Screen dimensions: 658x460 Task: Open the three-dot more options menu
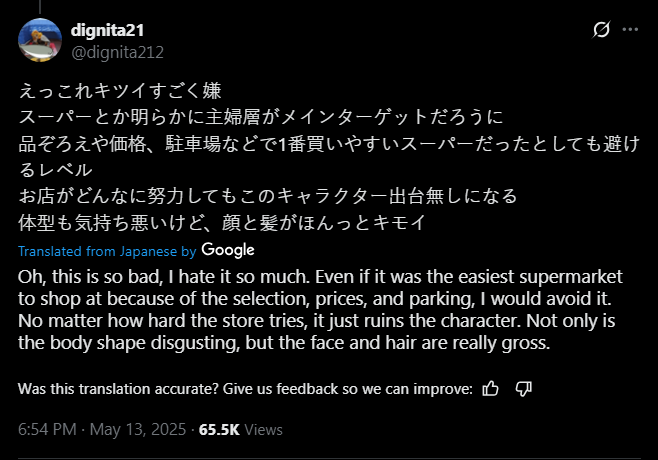click(x=630, y=31)
